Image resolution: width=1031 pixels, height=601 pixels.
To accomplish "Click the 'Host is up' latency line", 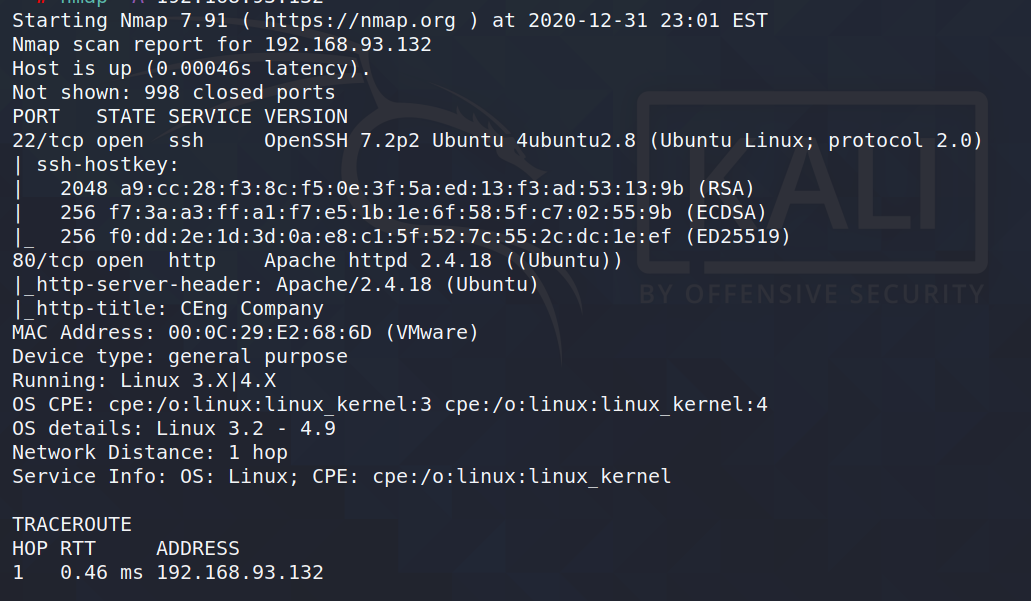I will pos(191,68).
